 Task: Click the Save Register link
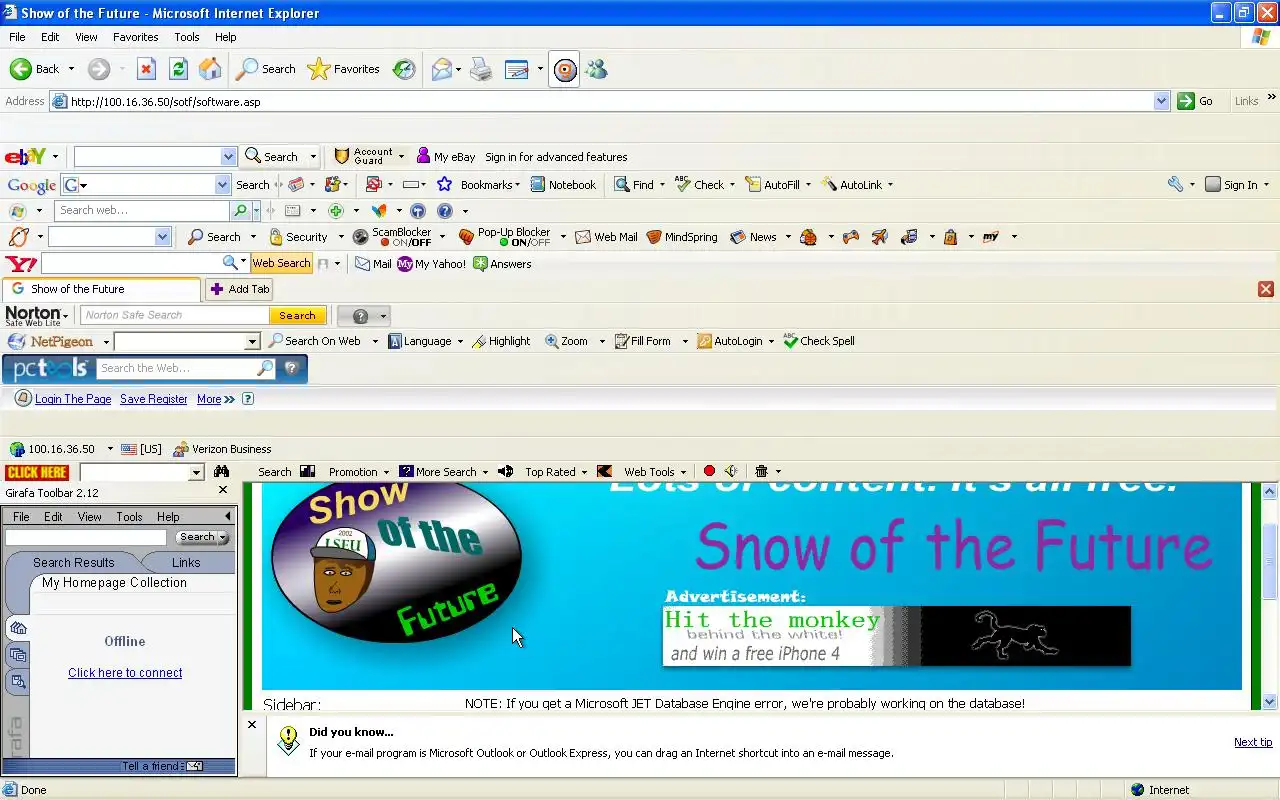pos(153,399)
